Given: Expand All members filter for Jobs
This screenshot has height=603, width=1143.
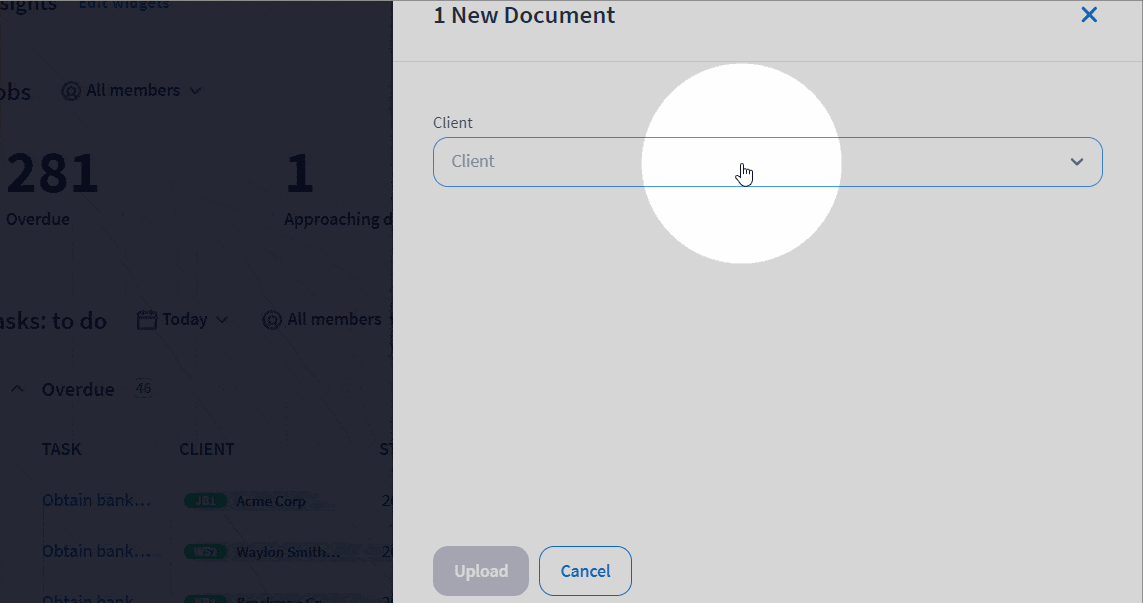Looking at the screenshot, I should 133,91.
